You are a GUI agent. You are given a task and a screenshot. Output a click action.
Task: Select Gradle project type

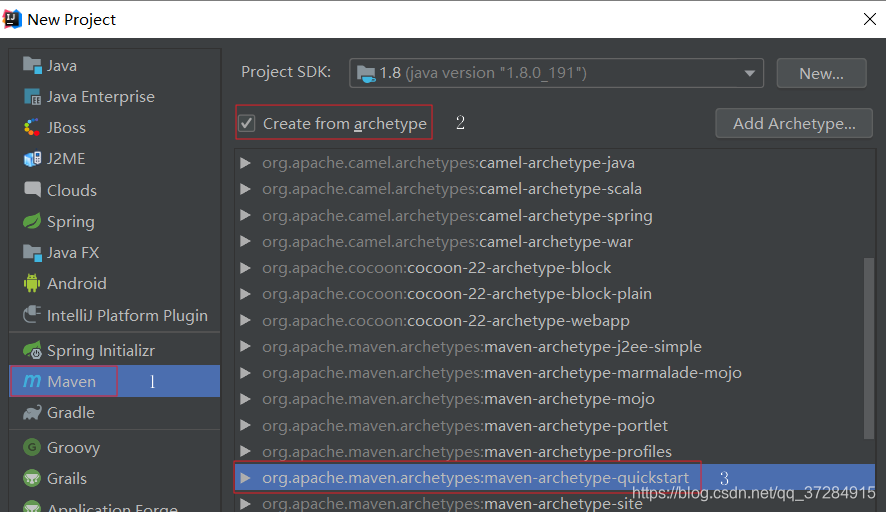[x=115, y=413]
